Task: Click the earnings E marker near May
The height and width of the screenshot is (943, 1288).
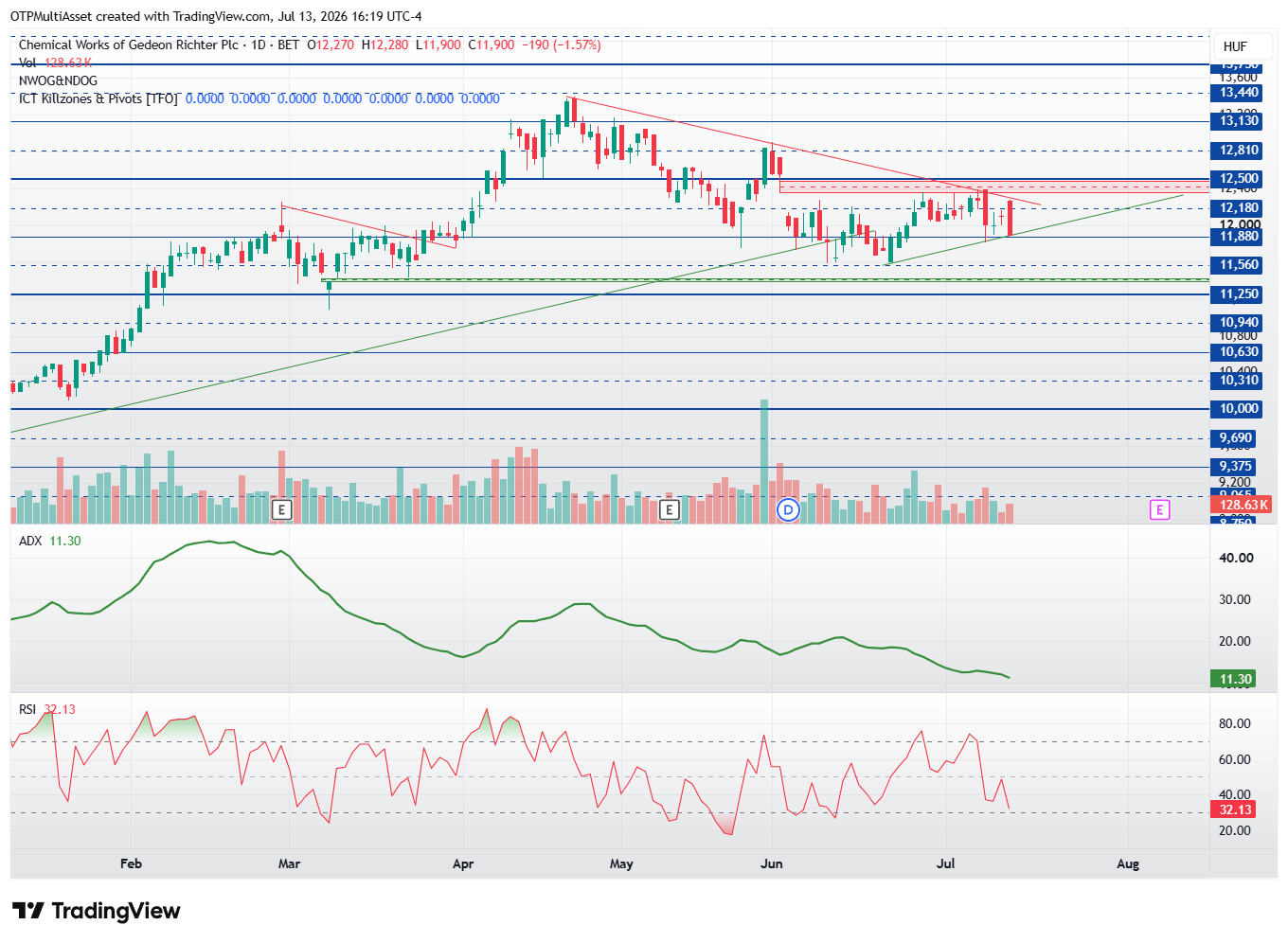Action: click(669, 510)
